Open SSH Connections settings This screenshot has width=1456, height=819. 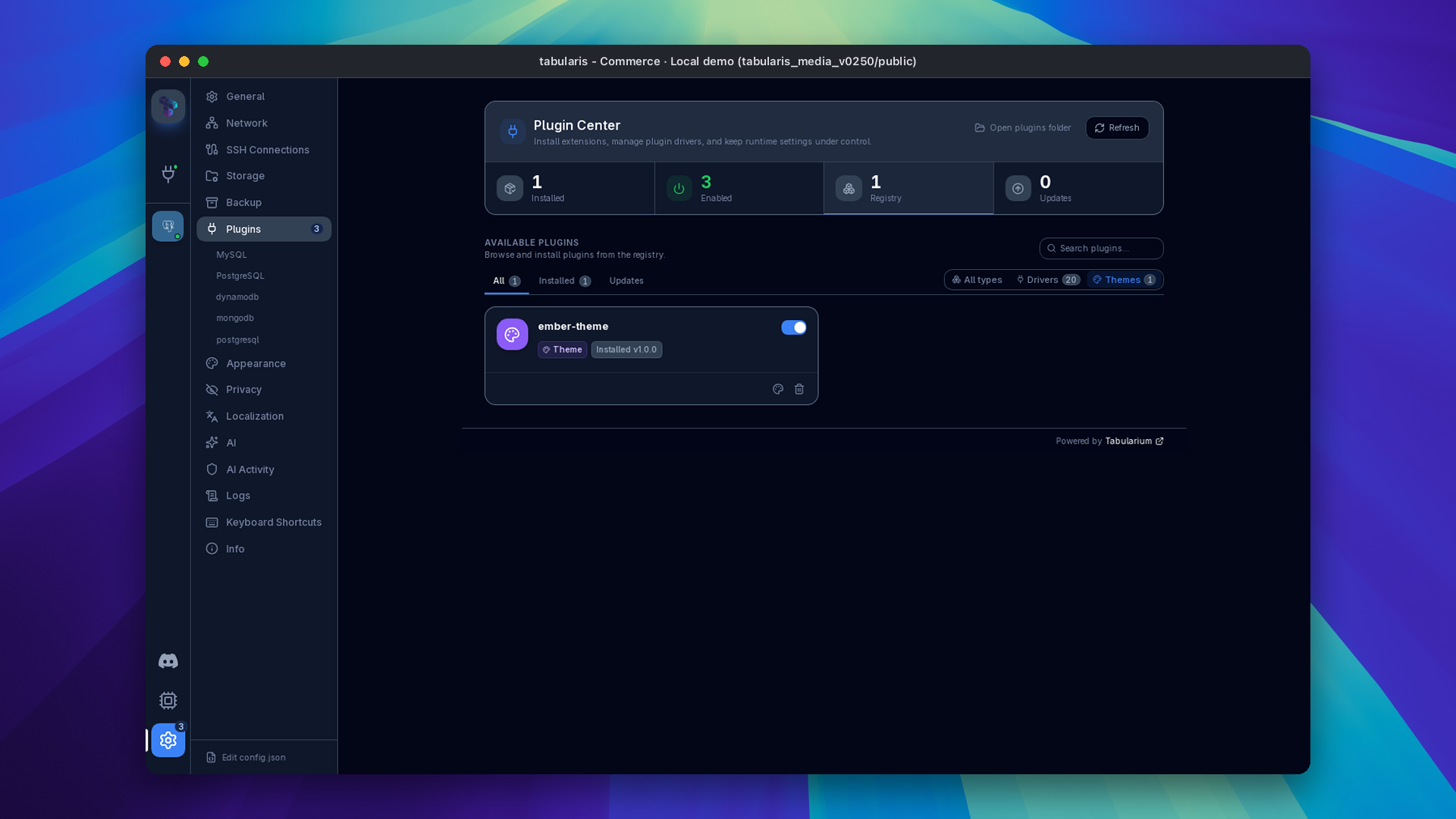click(264, 149)
